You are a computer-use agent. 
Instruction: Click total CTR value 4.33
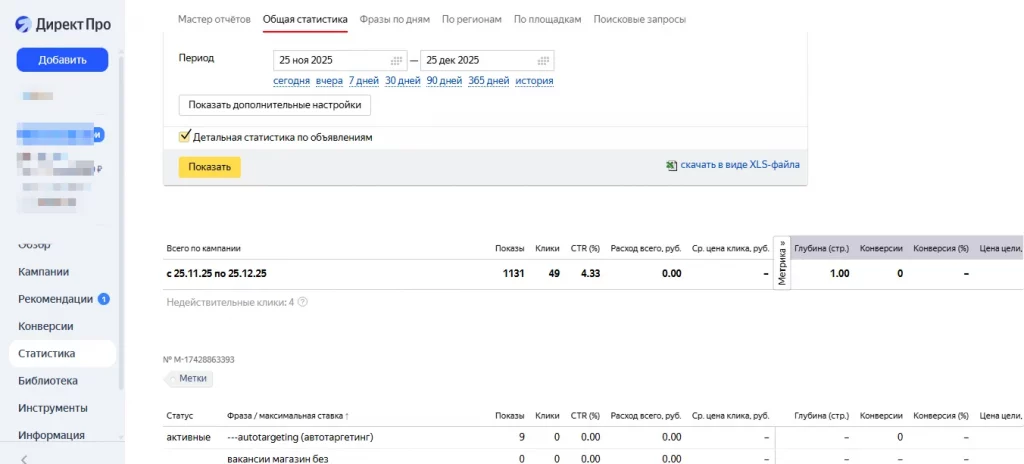[590, 274]
